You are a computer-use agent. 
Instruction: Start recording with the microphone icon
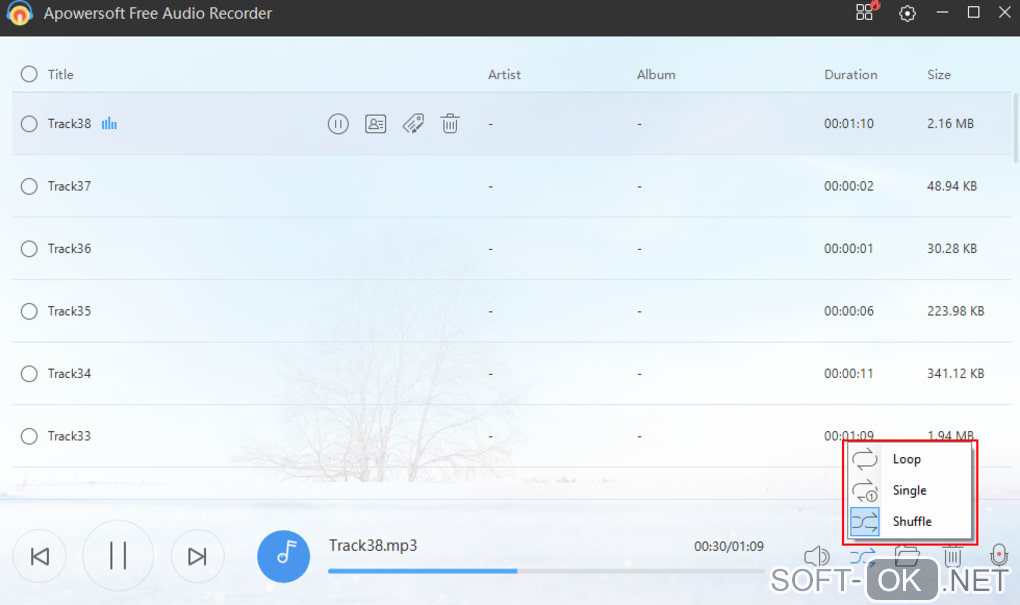[999, 555]
